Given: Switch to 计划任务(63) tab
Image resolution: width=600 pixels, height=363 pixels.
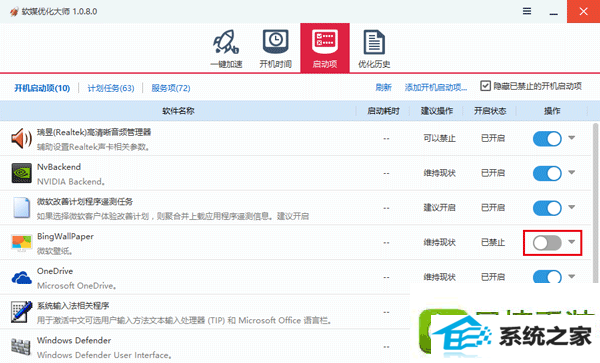Looking at the screenshot, I should click(x=111, y=88).
